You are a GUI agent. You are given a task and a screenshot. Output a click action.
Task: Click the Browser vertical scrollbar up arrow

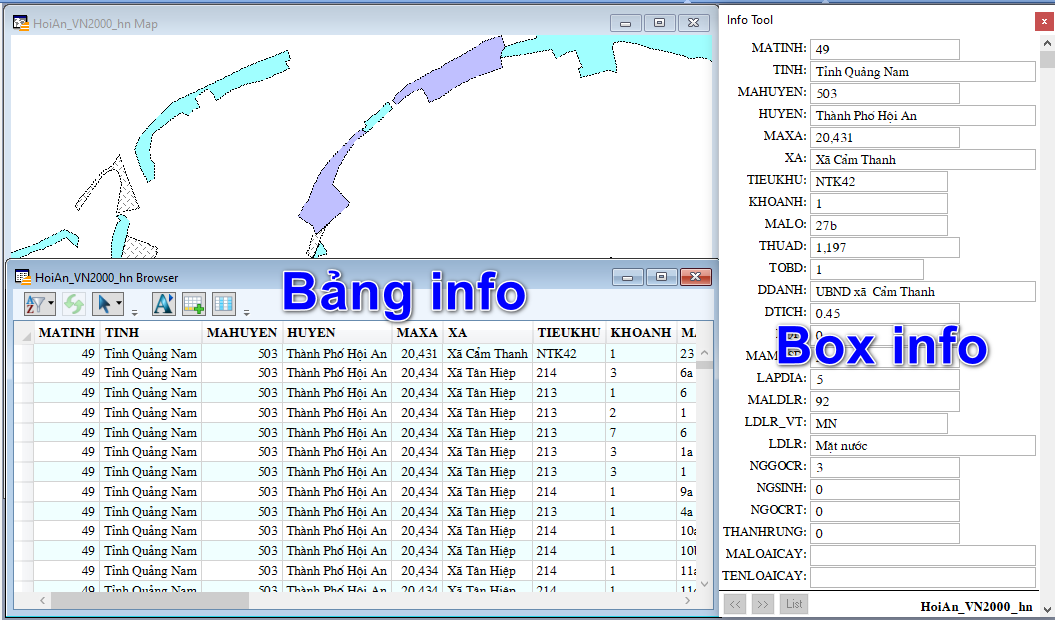704,353
